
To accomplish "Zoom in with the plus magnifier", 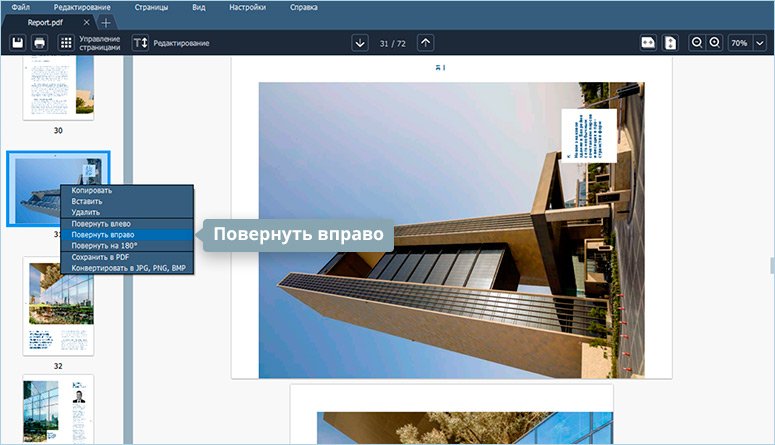I will (x=715, y=43).
